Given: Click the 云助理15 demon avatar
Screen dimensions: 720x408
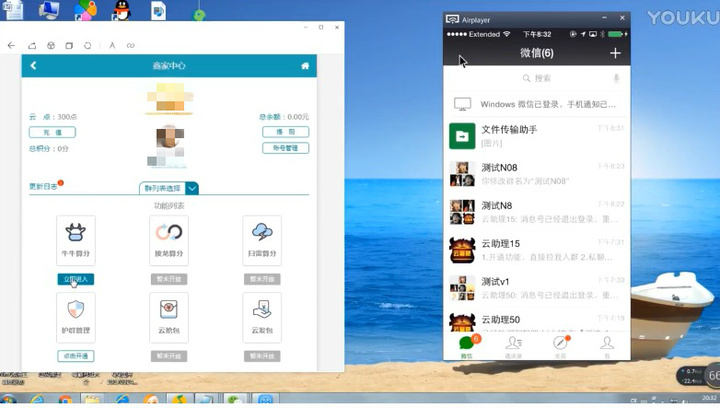Looking at the screenshot, I should [x=462, y=250].
